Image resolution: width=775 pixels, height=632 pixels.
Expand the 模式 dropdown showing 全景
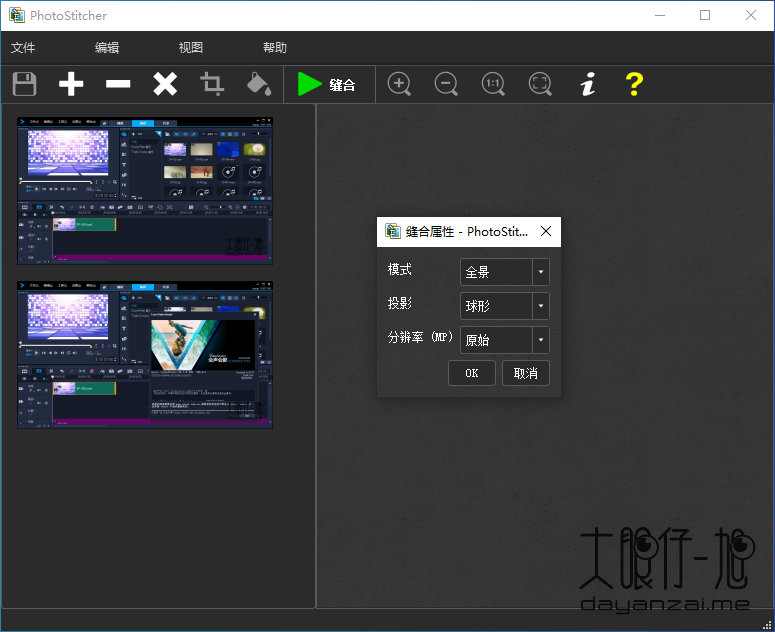click(505, 272)
